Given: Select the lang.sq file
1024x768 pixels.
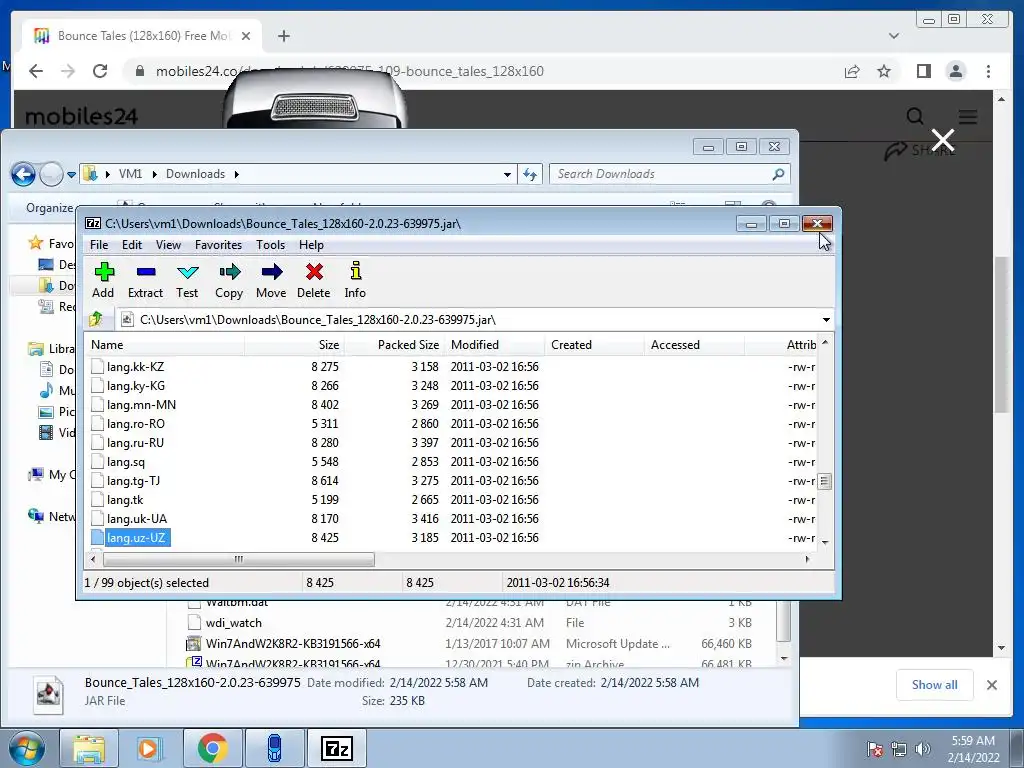Looking at the screenshot, I should tap(125, 462).
